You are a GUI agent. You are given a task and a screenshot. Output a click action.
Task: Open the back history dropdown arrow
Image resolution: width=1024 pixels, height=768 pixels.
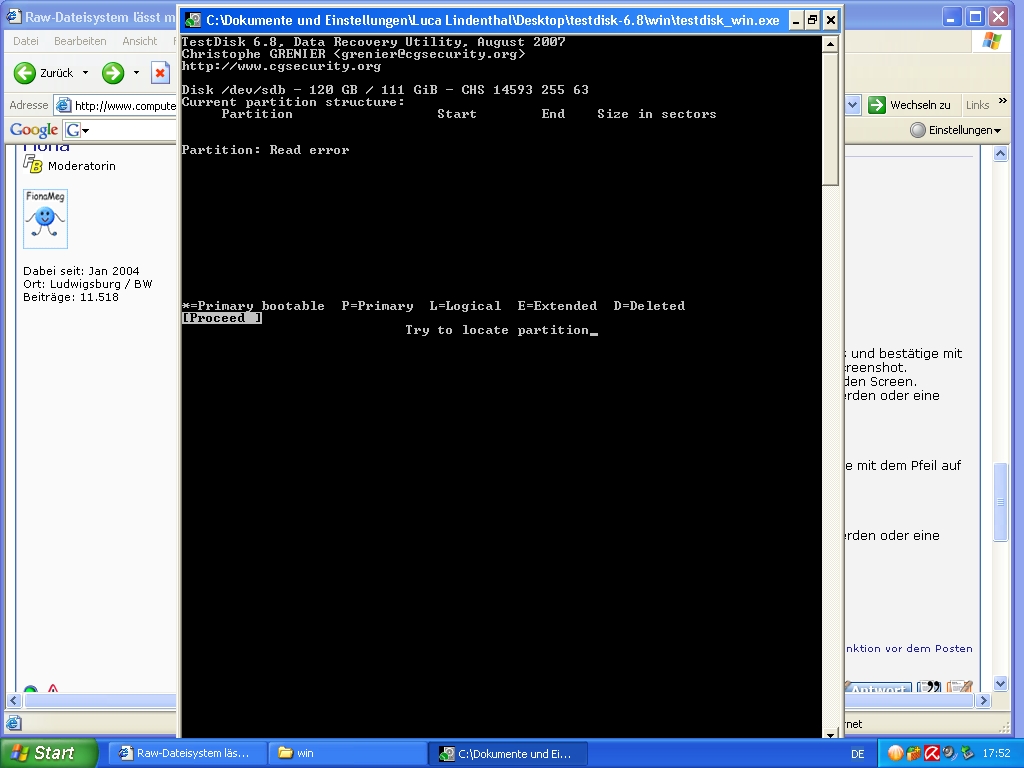(85, 72)
